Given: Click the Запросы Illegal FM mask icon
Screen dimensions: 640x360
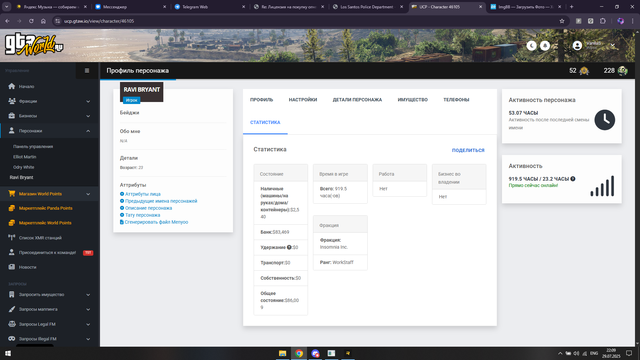Looking at the screenshot, I should click(11, 339).
